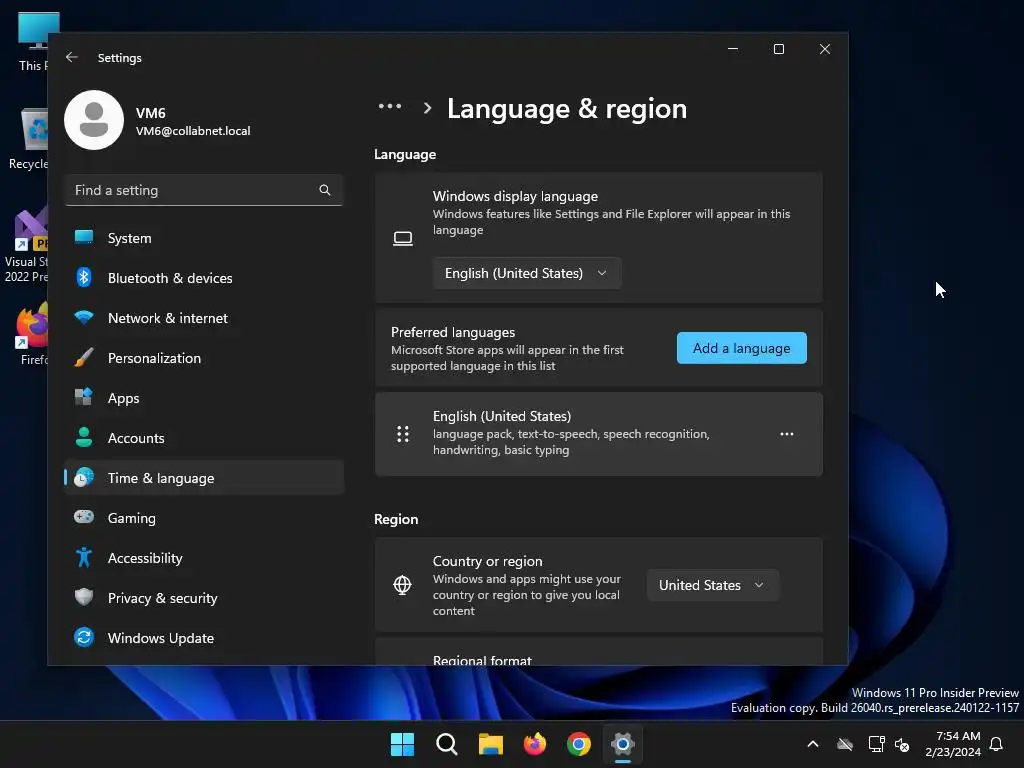Click the Add a language button
This screenshot has width=1024, height=768.
click(x=741, y=348)
